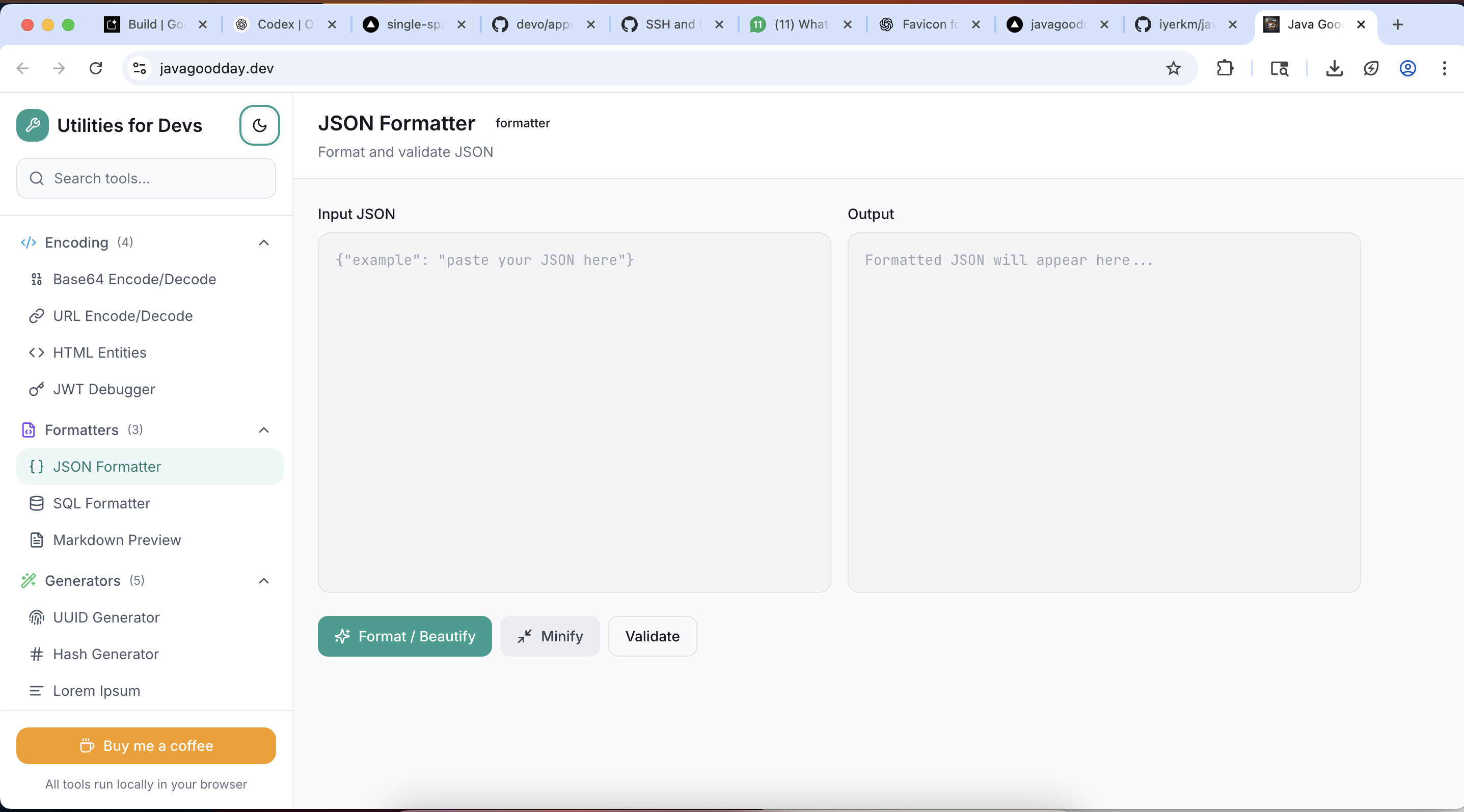Click the JWT Debugger key icon
This screenshot has height=812, width=1464.
point(36,389)
